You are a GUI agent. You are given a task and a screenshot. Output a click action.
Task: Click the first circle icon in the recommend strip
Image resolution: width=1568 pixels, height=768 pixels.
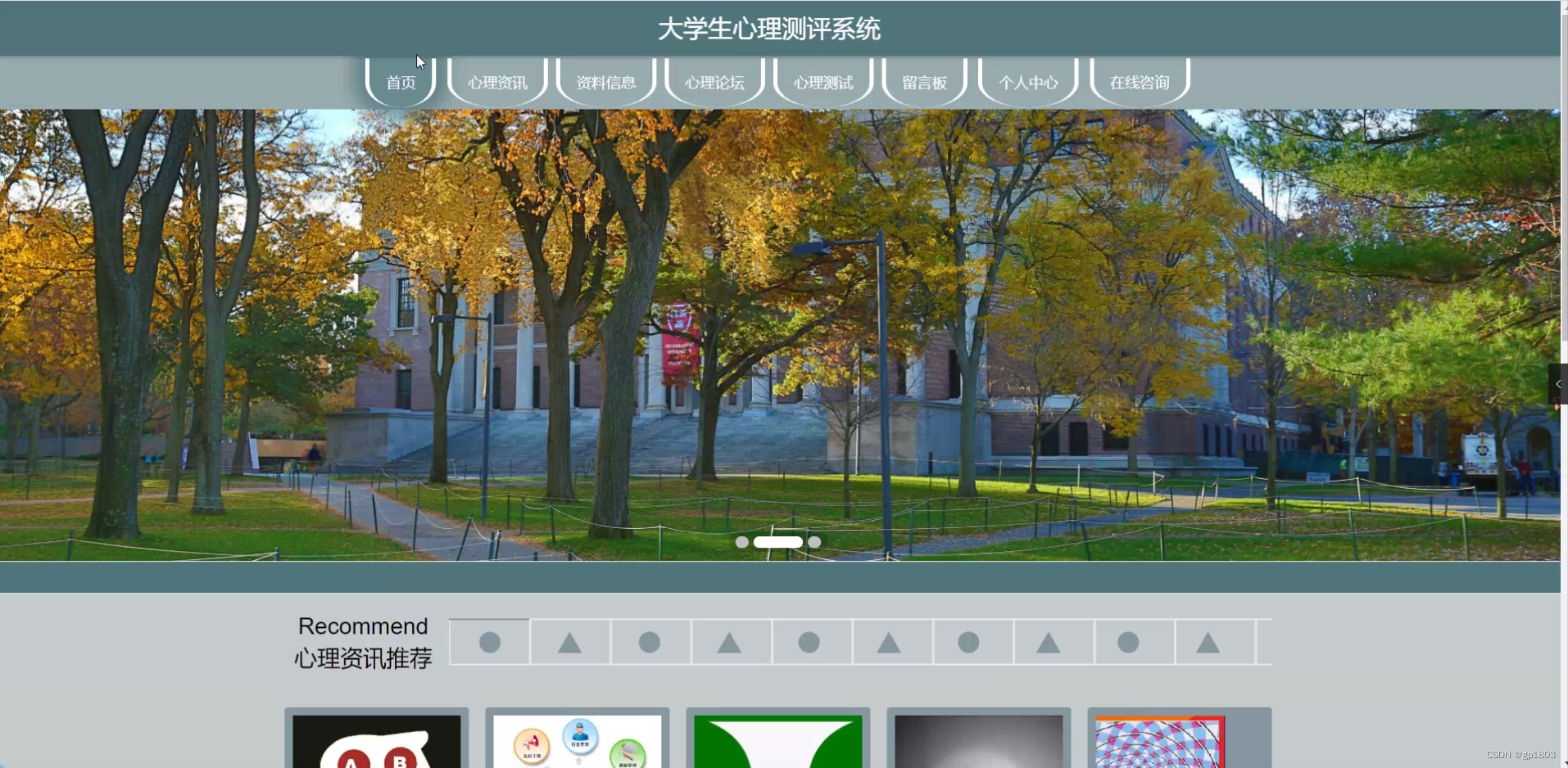(490, 643)
